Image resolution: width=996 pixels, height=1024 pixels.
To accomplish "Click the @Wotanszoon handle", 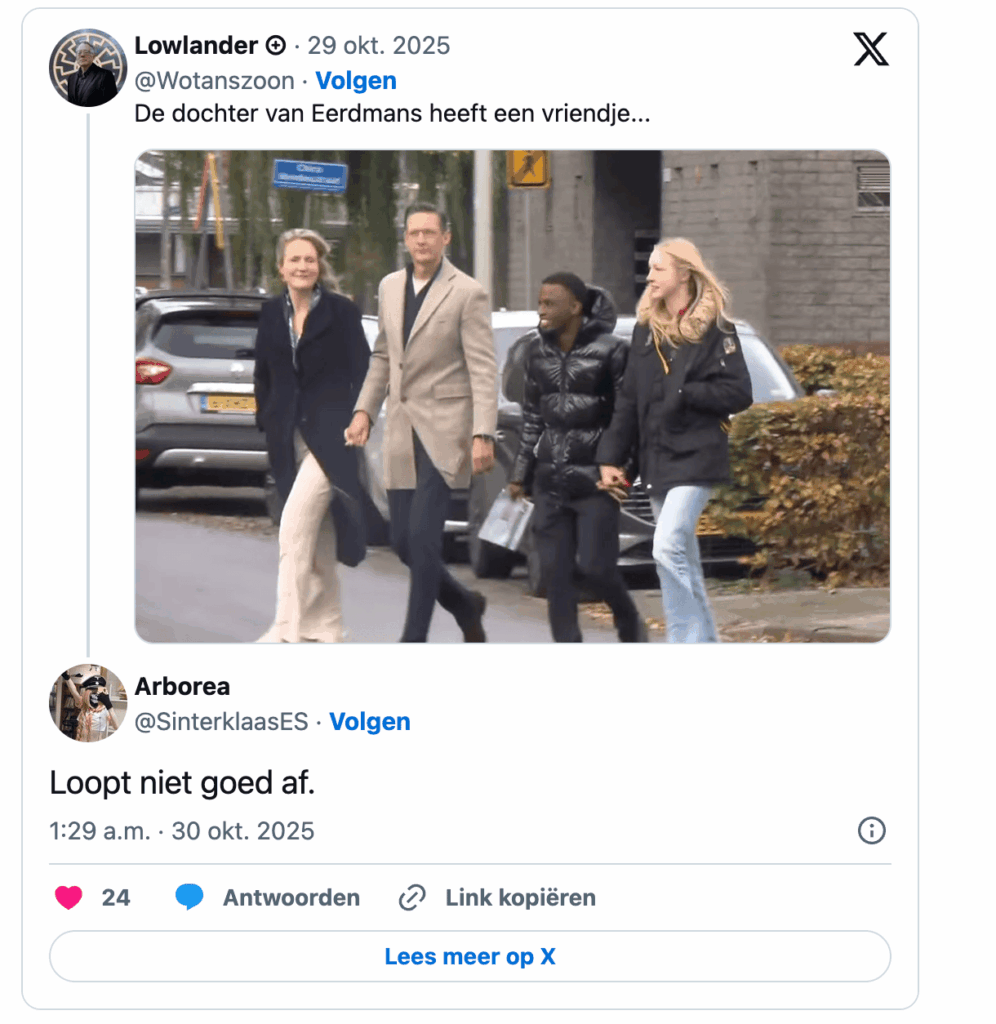I will tap(214, 81).
